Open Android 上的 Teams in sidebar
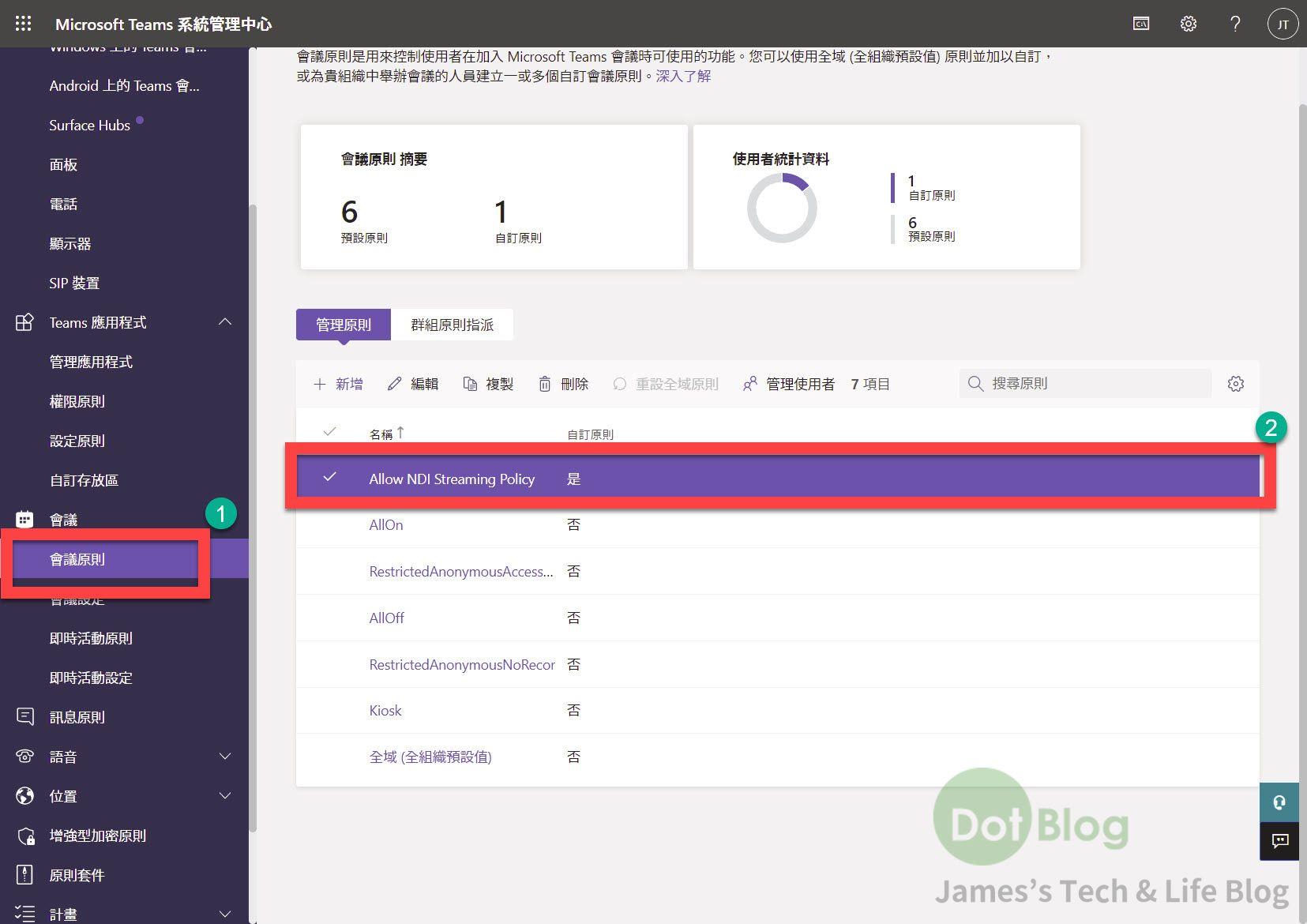The height and width of the screenshot is (924, 1307). click(124, 85)
